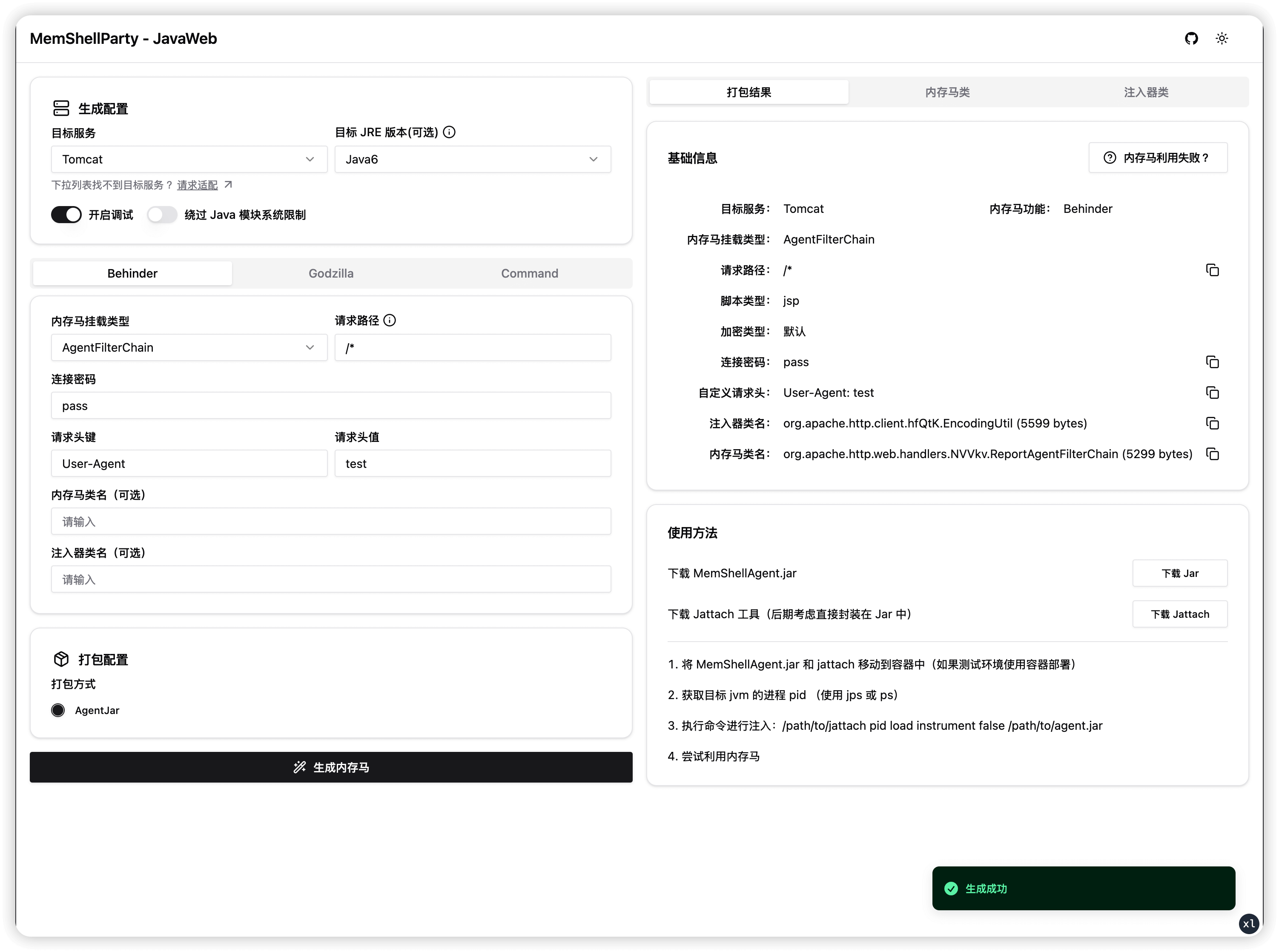
Task: Switch to the 内存马类 tab
Action: [947, 92]
